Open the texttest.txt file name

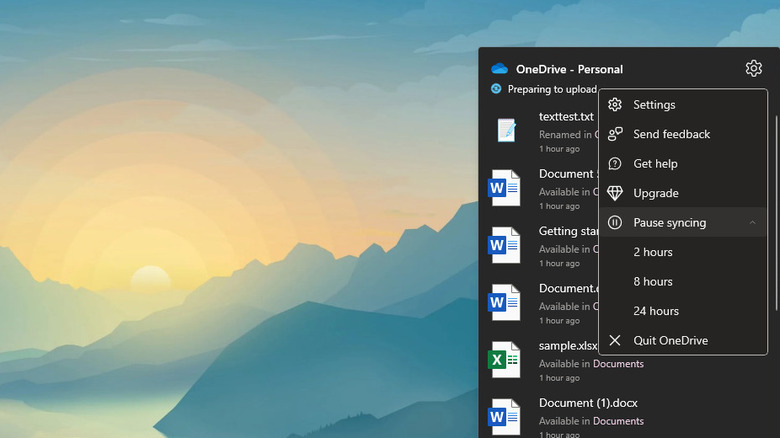(x=566, y=117)
